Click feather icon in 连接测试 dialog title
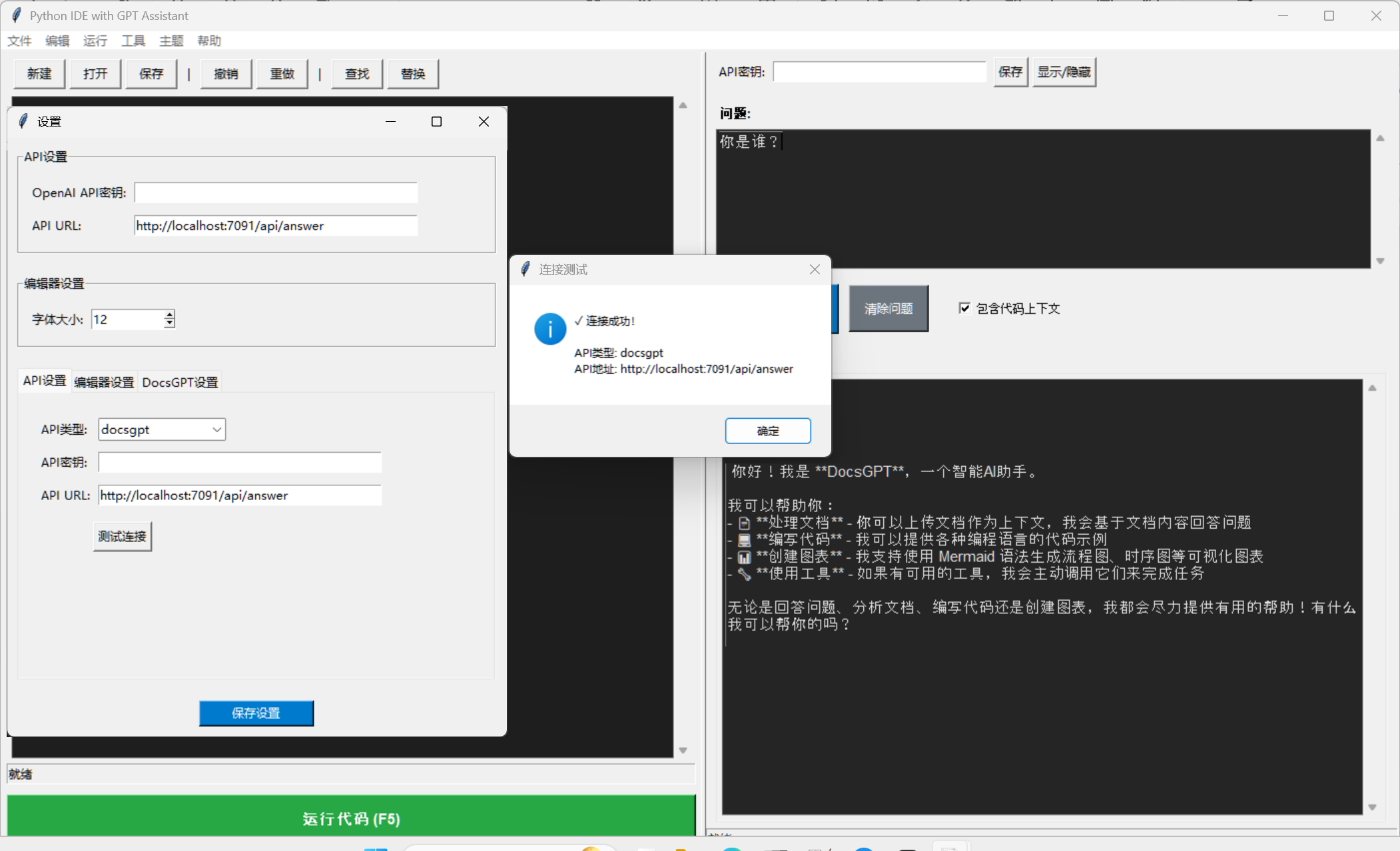 click(525, 269)
